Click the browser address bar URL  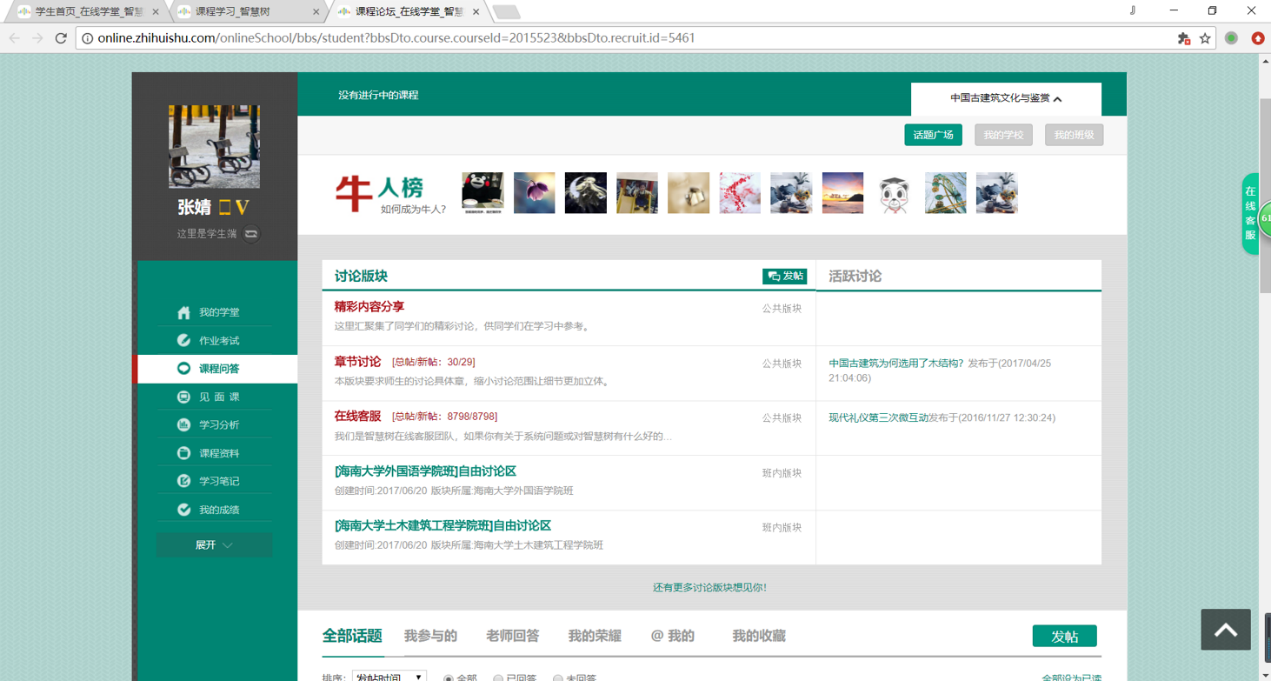click(x=396, y=38)
